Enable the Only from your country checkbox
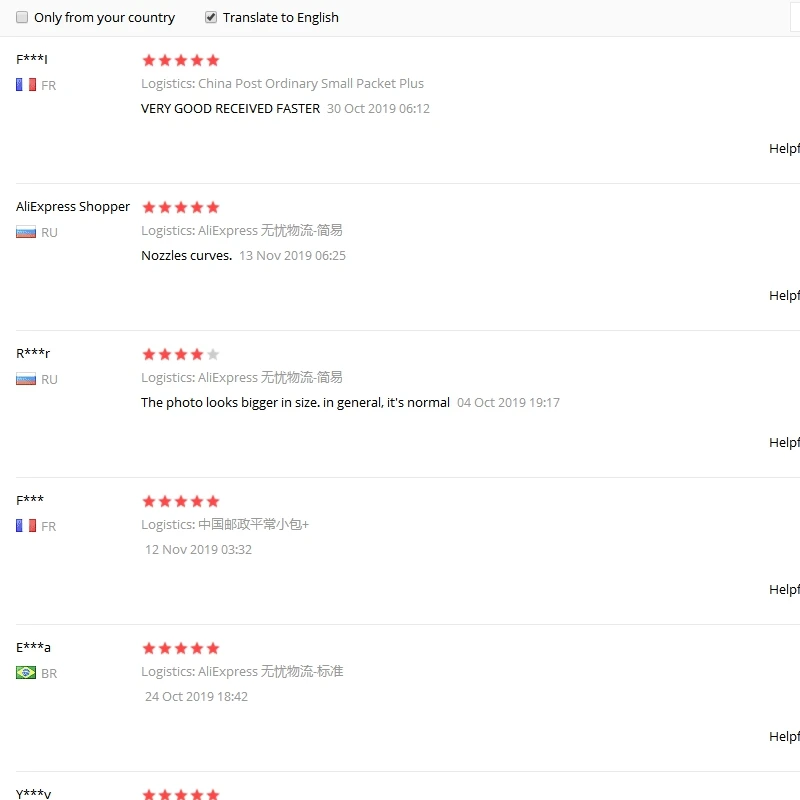The width and height of the screenshot is (800, 800). [x=22, y=17]
